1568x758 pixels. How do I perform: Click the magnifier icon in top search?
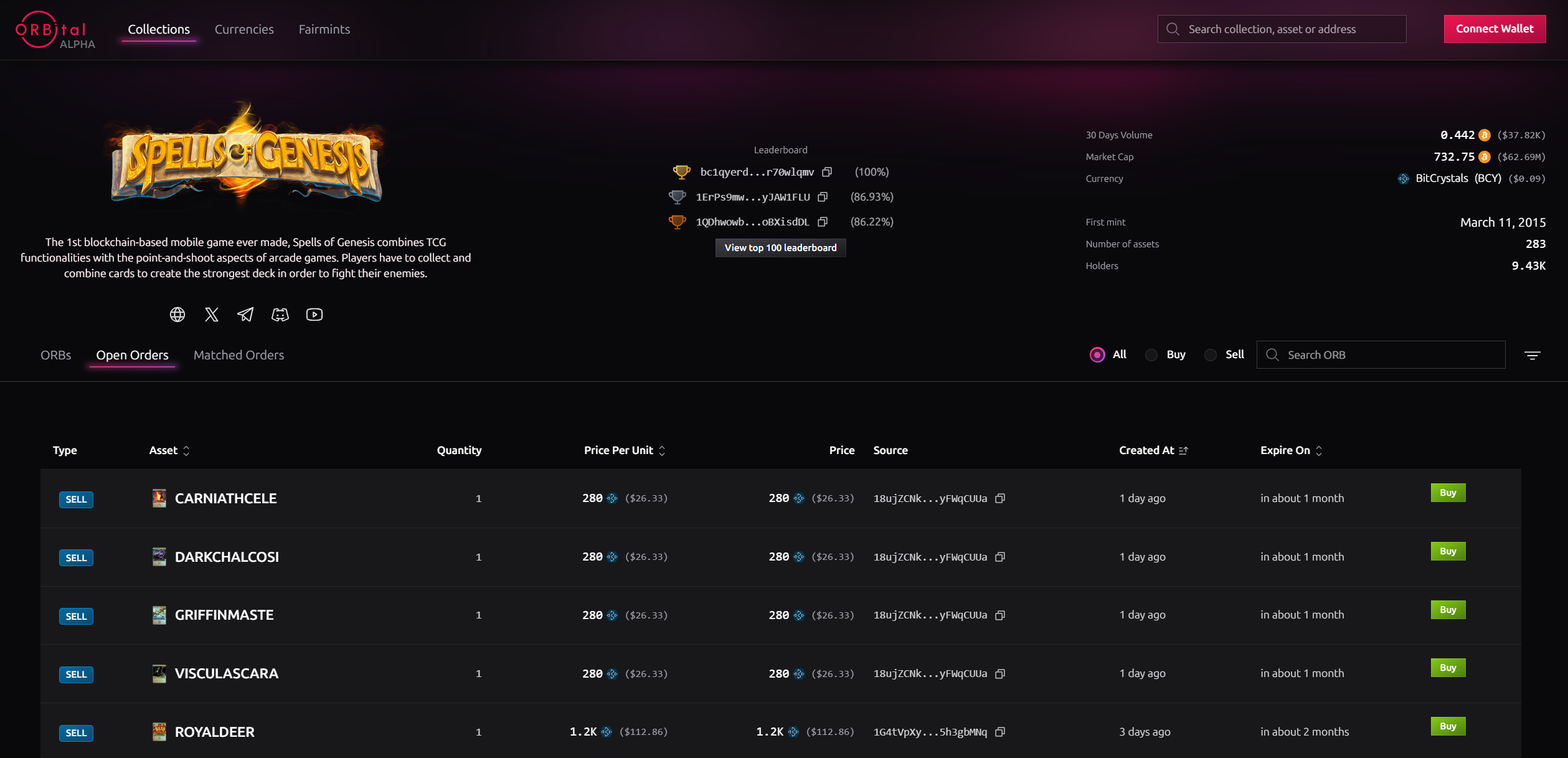tap(1173, 29)
